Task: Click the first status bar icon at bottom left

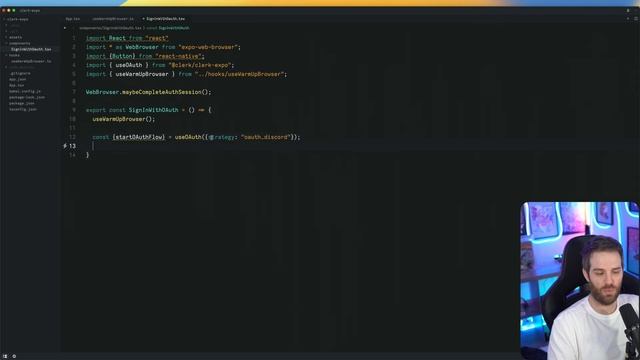Action: coord(5,356)
